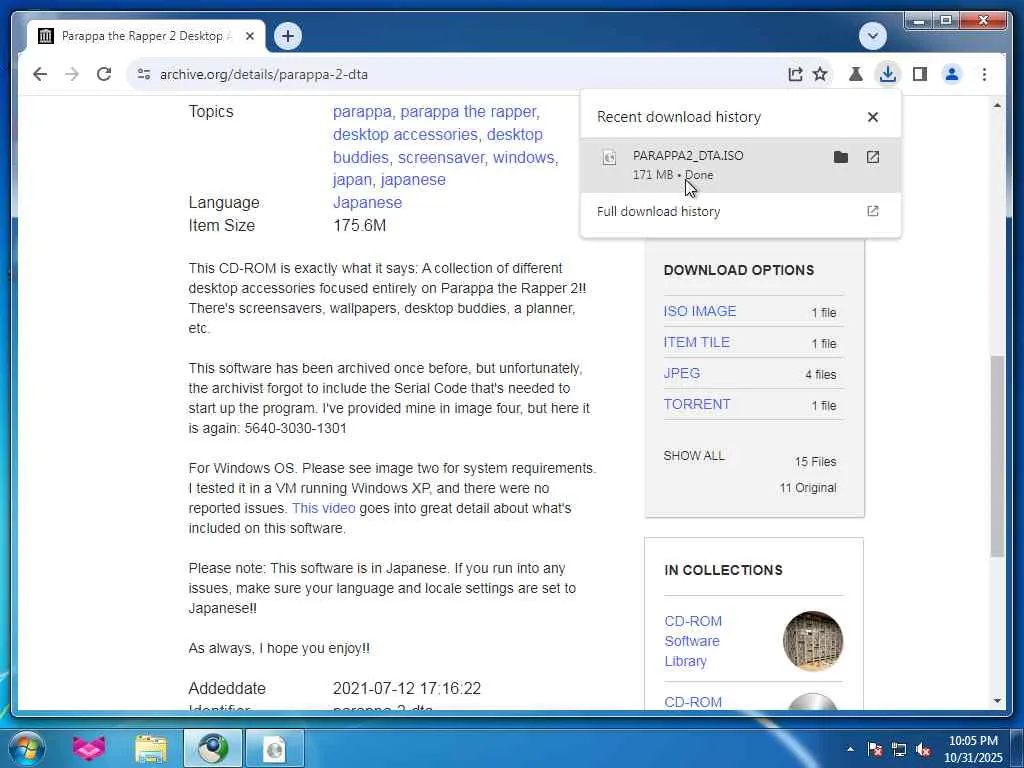
Task: Click SHOW ALL download files
Action: [x=694, y=456]
